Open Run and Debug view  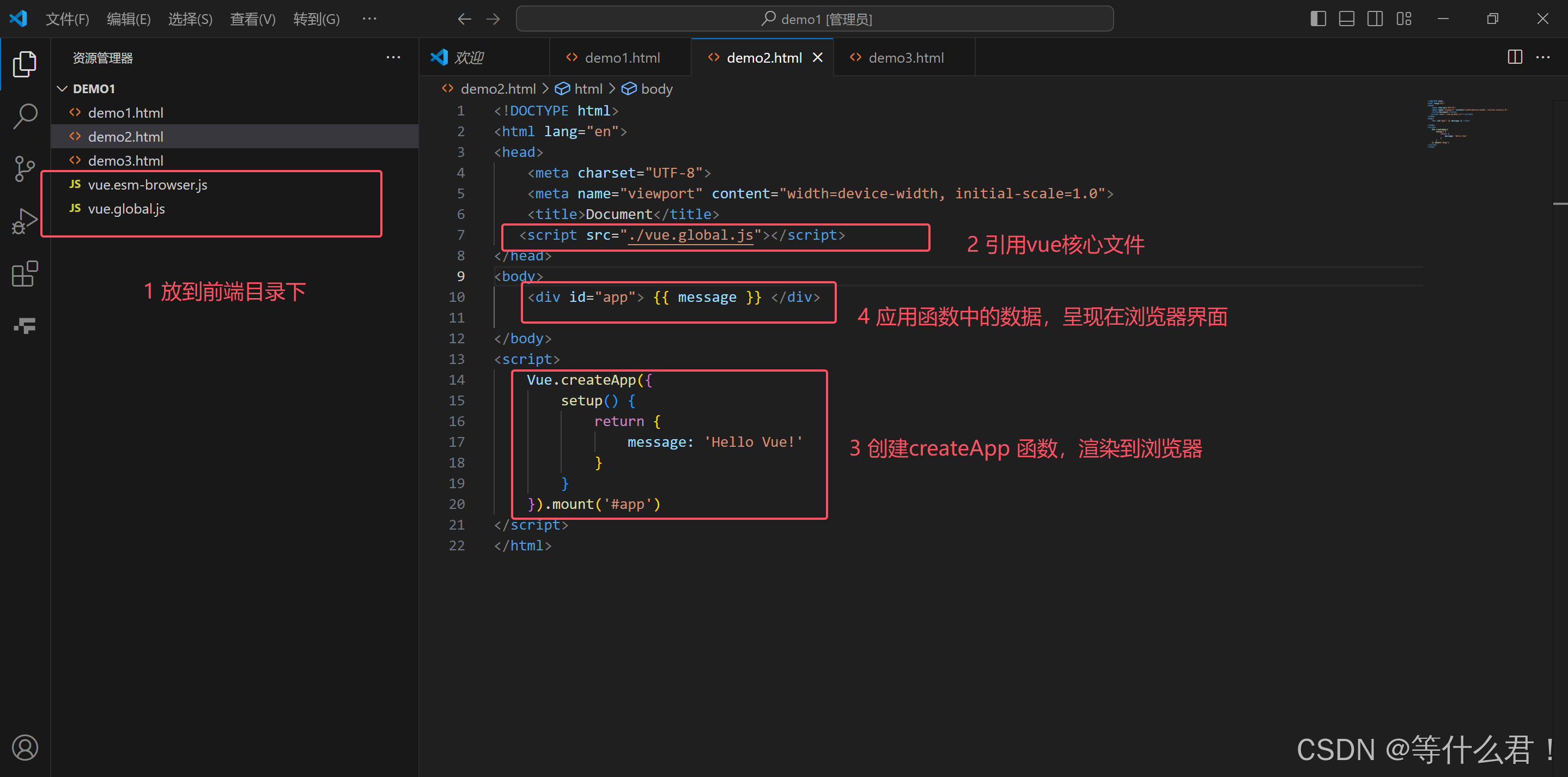(25, 221)
